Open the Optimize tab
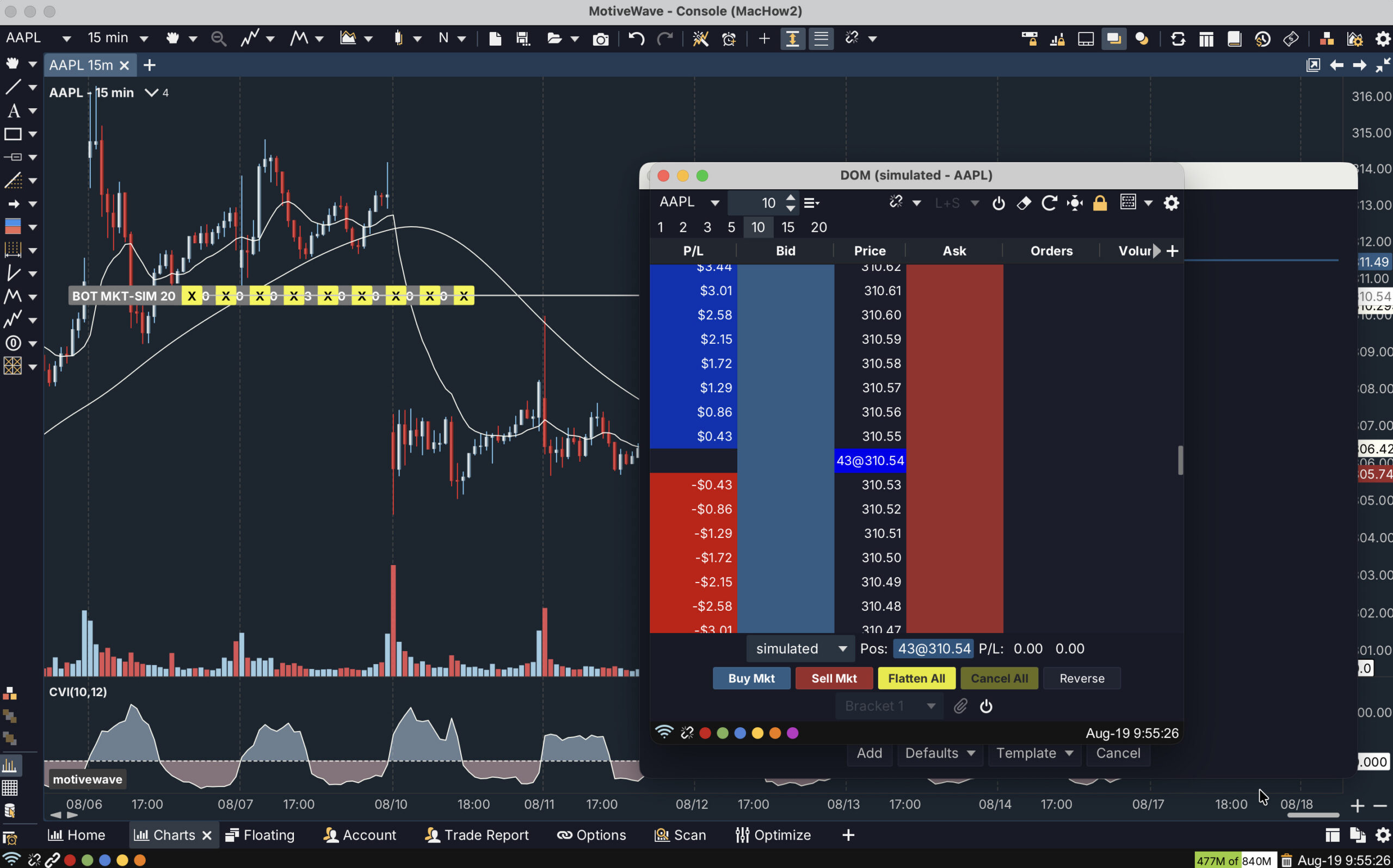Viewport: 1393px width, 868px height. [x=773, y=835]
